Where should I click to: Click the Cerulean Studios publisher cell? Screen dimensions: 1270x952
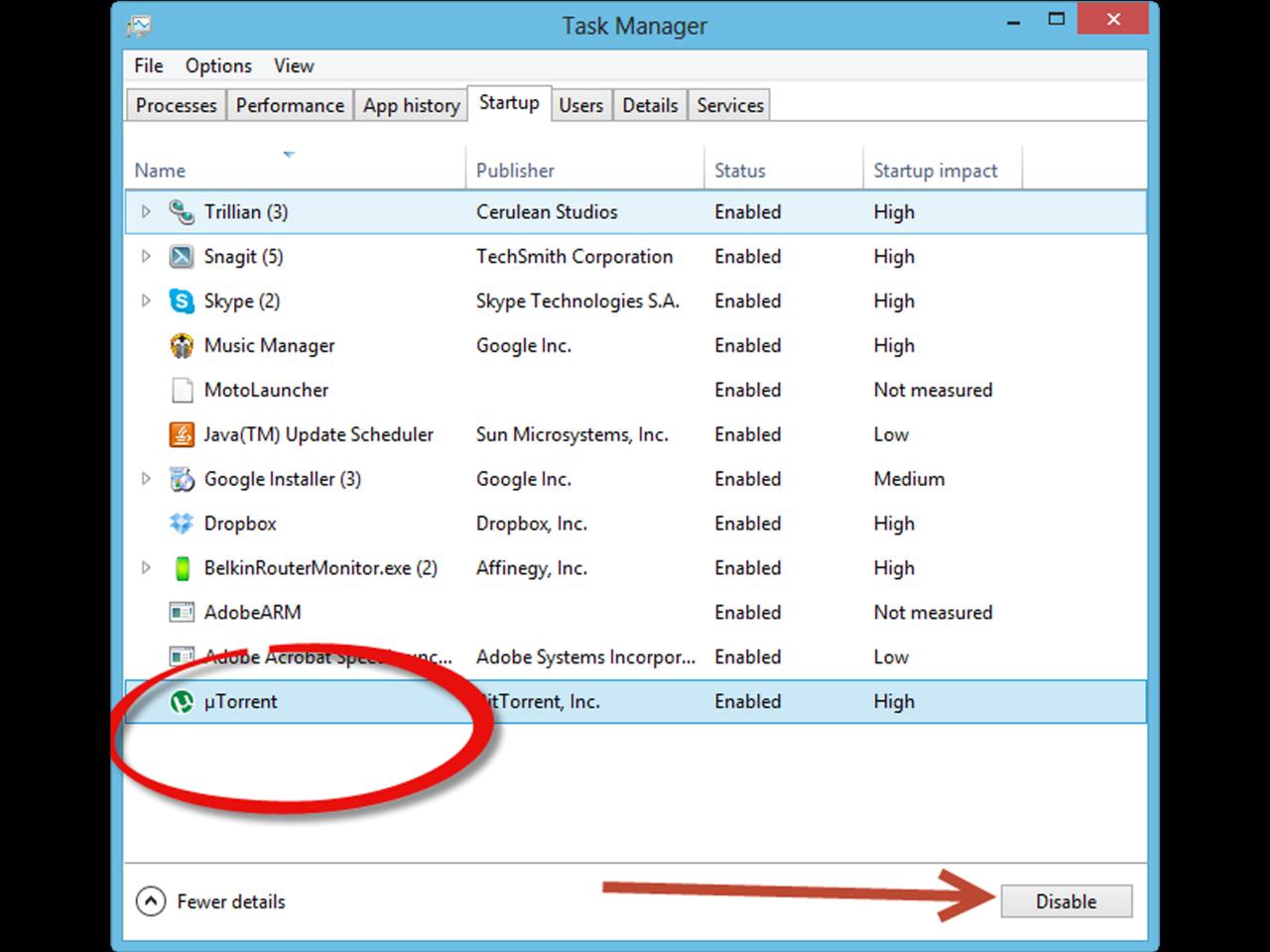coord(547,211)
